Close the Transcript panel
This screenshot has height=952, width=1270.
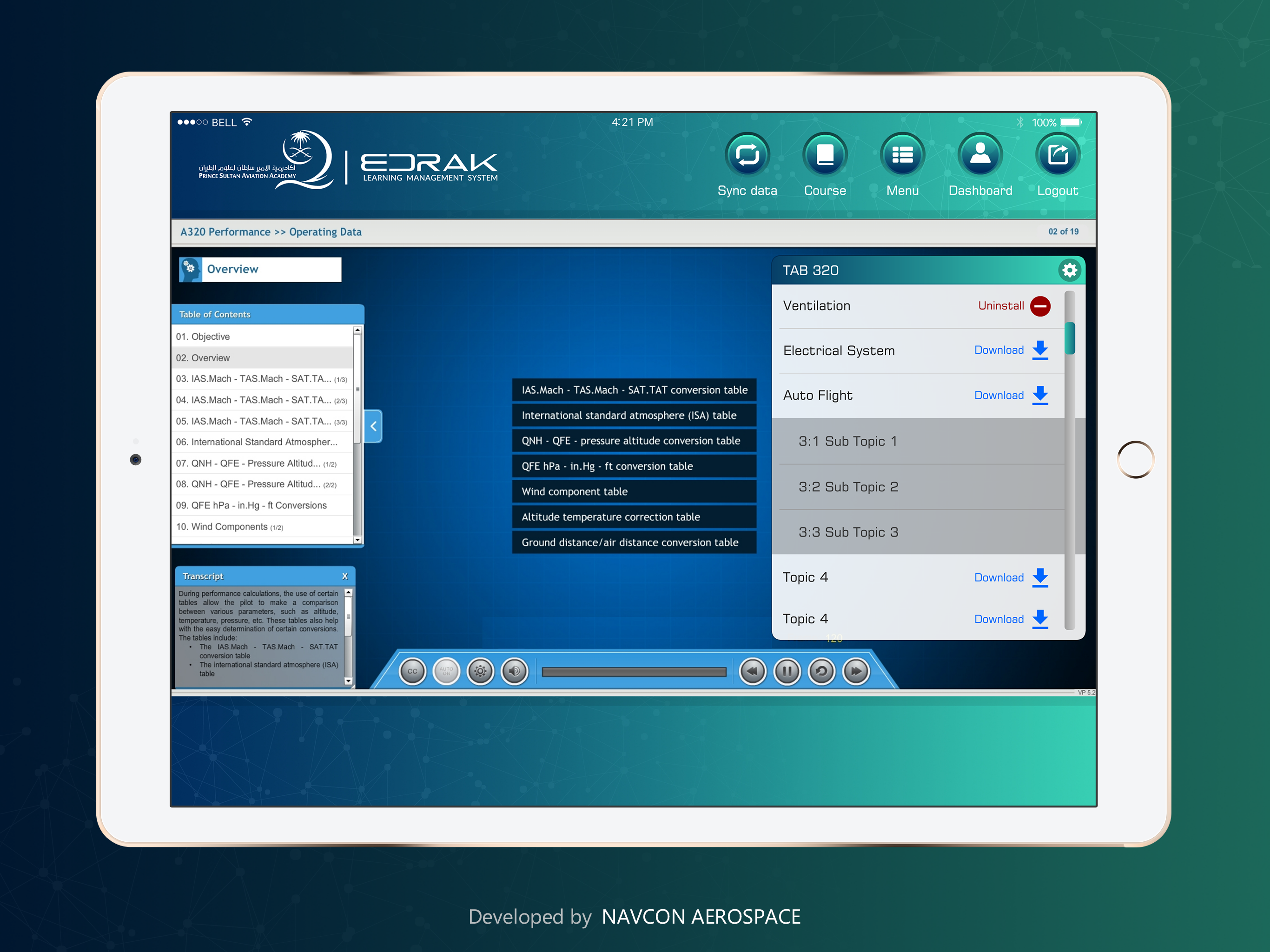point(344,576)
